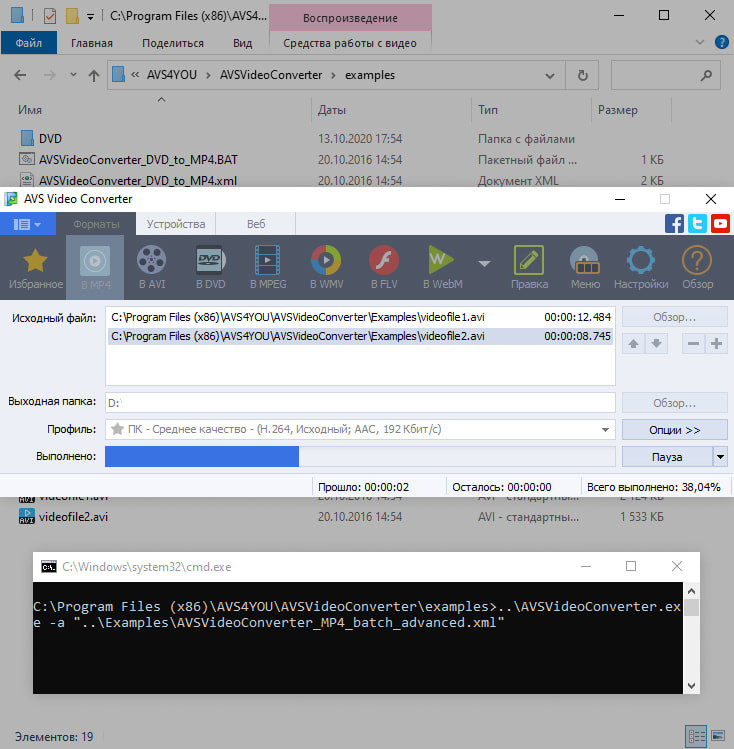
Task: Open the Поделиться ribbon tab
Action: [x=173, y=43]
